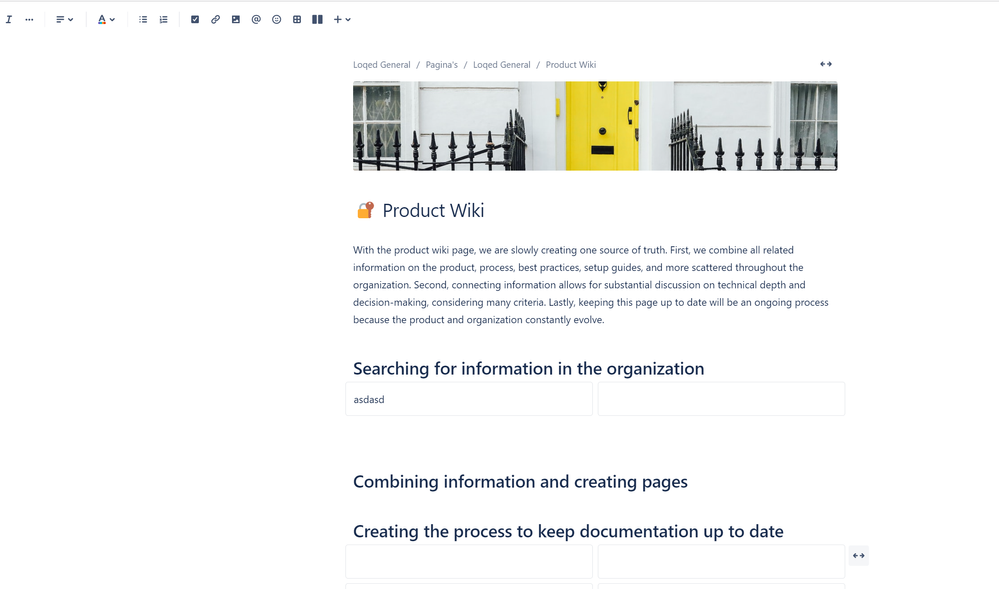Click the introduction paragraph text
Viewport: 999px width, 589px height.
point(591,285)
